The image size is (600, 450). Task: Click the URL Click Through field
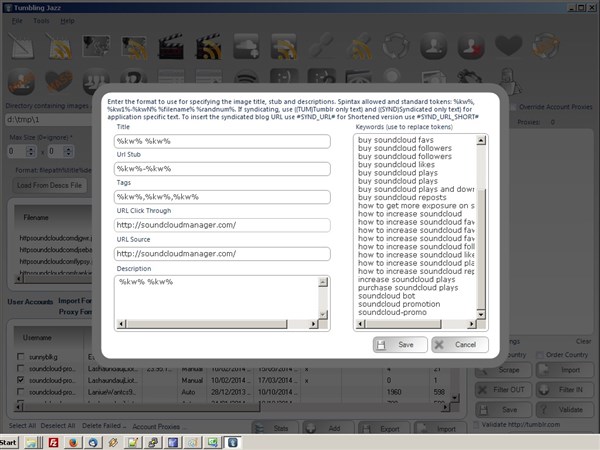[x=222, y=225]
